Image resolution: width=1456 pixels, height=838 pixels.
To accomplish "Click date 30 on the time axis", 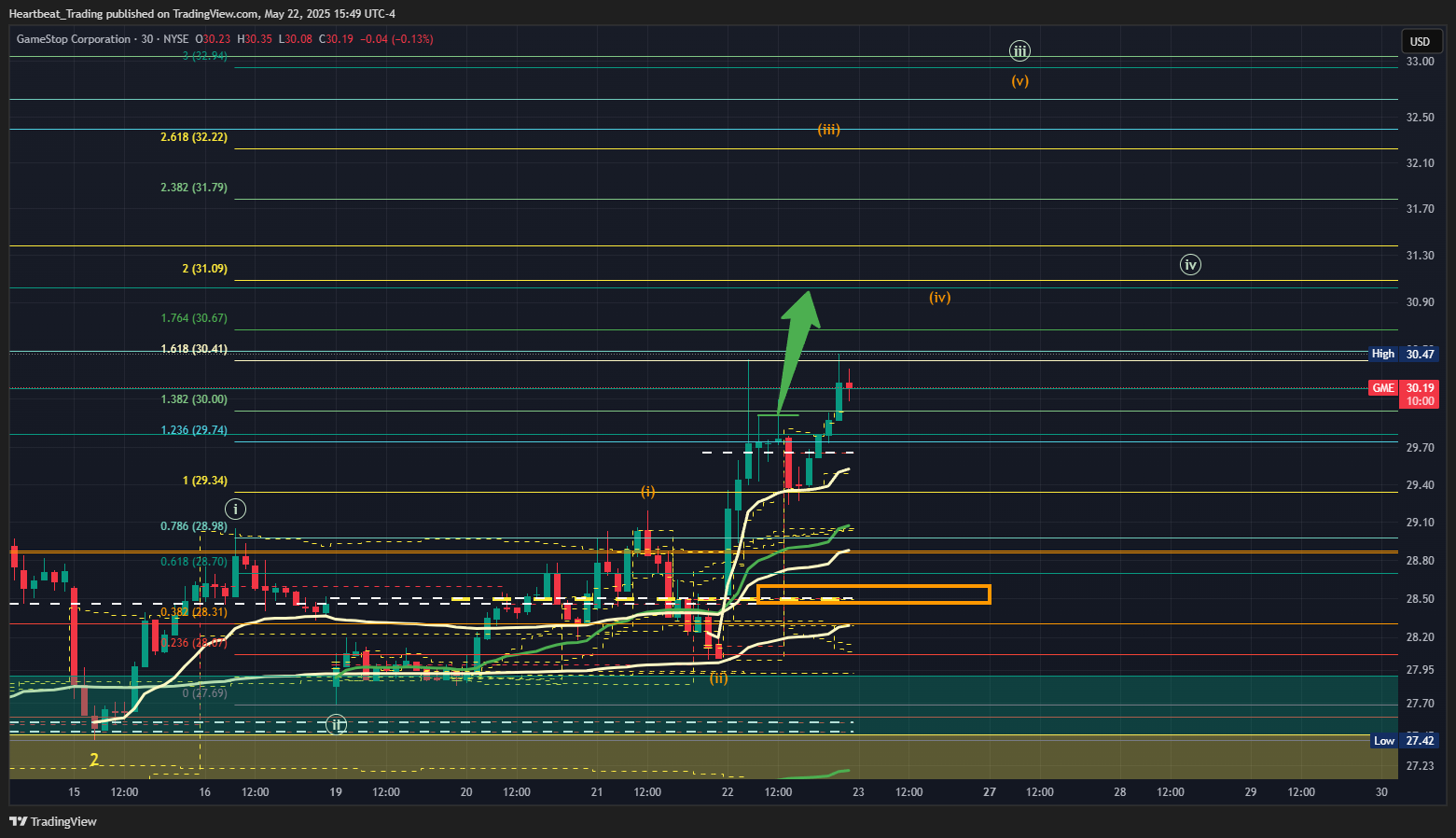I will [x=1381, y=792].
